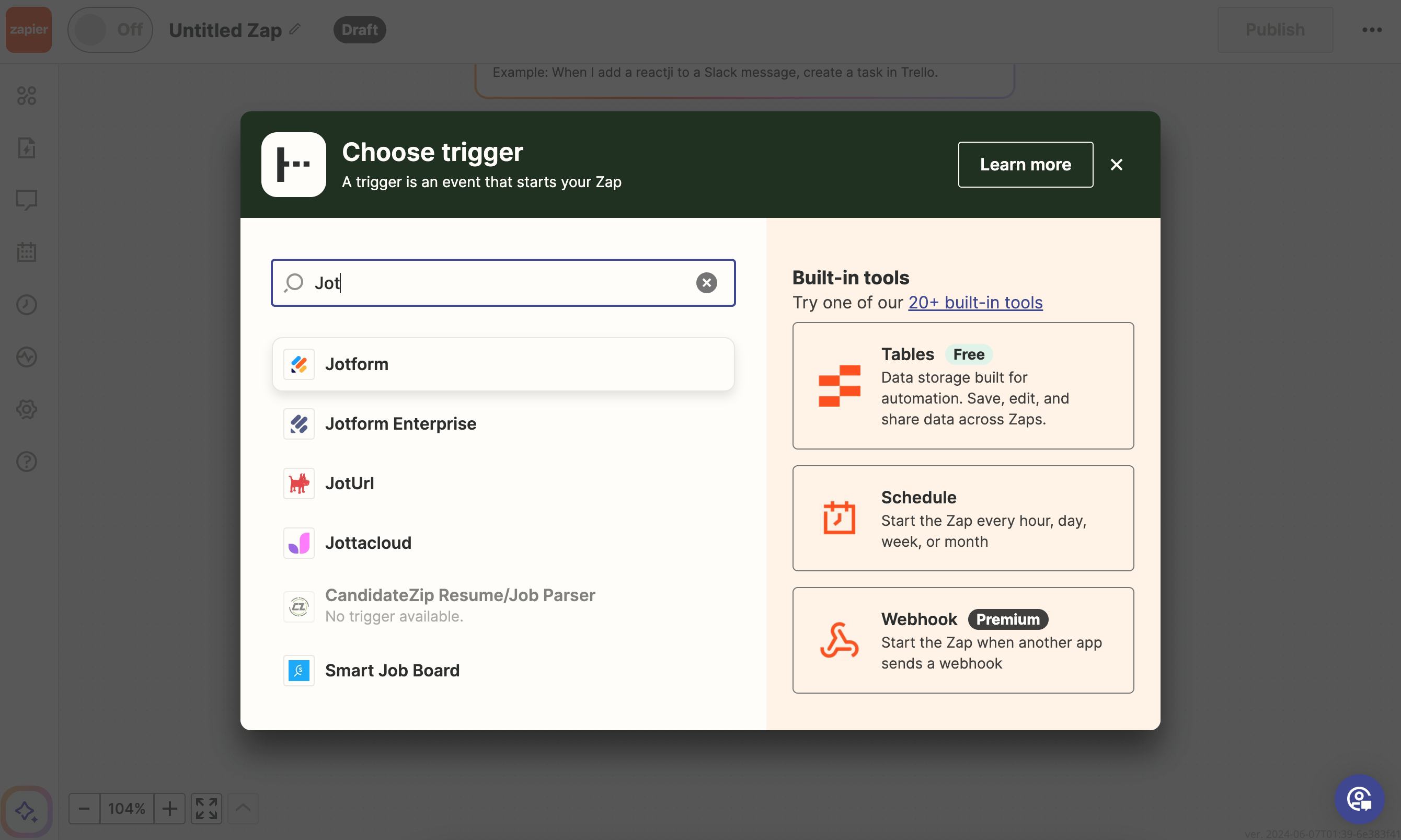Open the support chat bubble icon

click(x=1359, y=799)
